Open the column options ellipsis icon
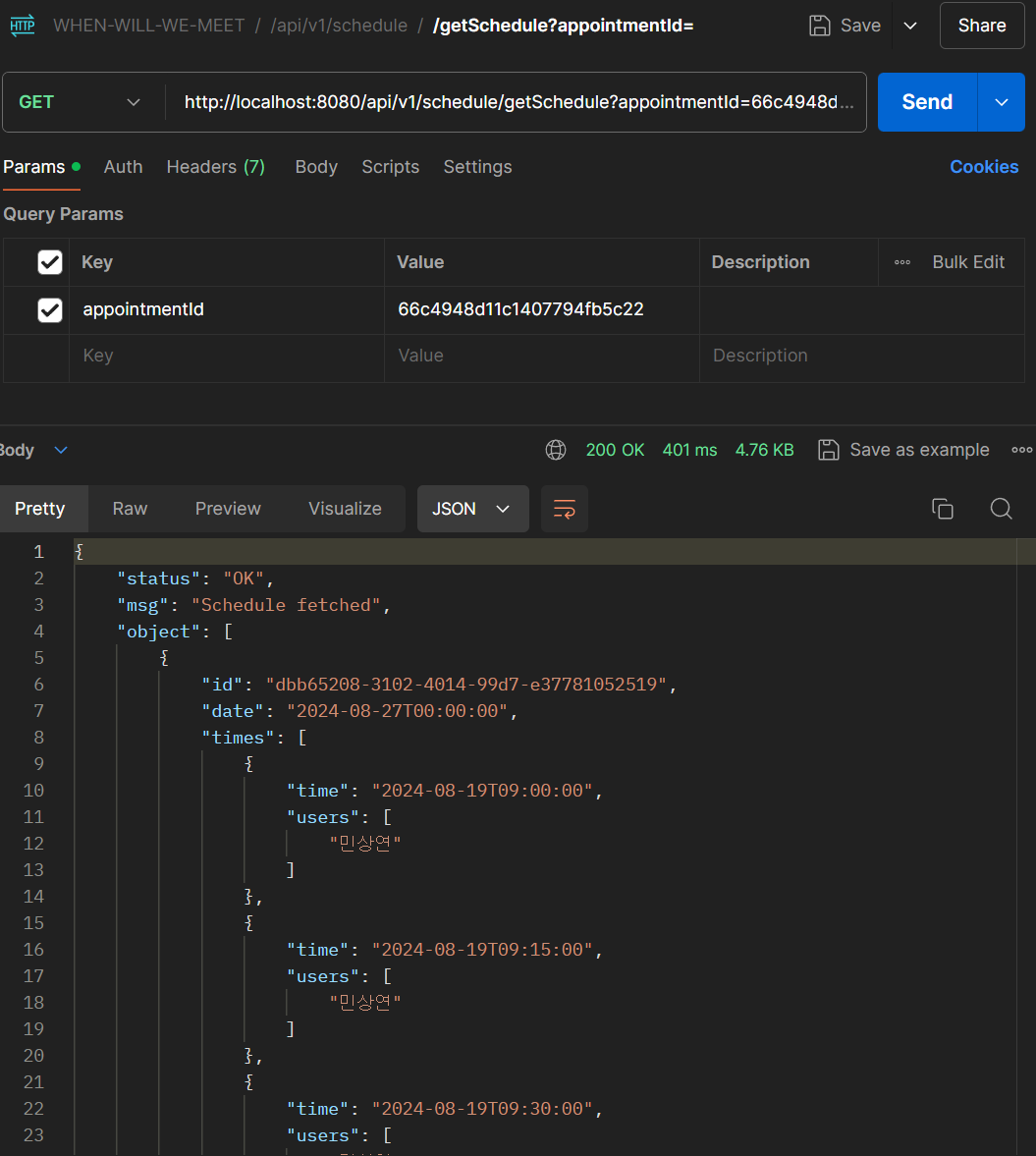This screenshot has width=1036, height=1156. point(901,262)
